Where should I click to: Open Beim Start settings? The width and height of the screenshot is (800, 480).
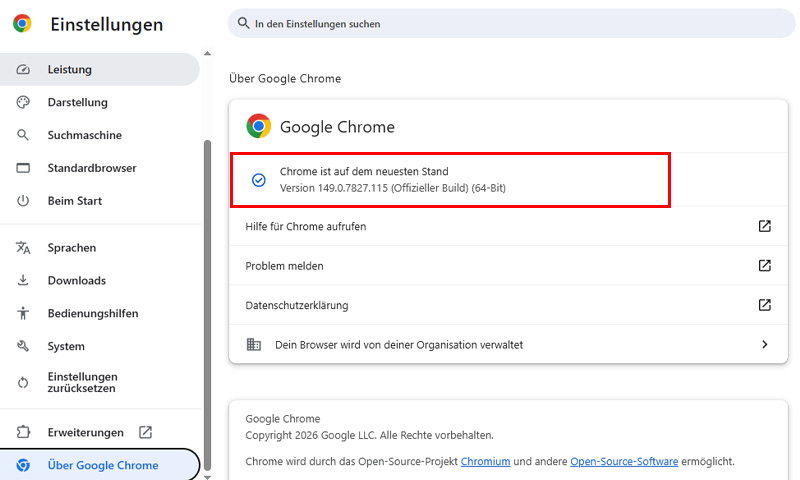(x=99, y=200)
